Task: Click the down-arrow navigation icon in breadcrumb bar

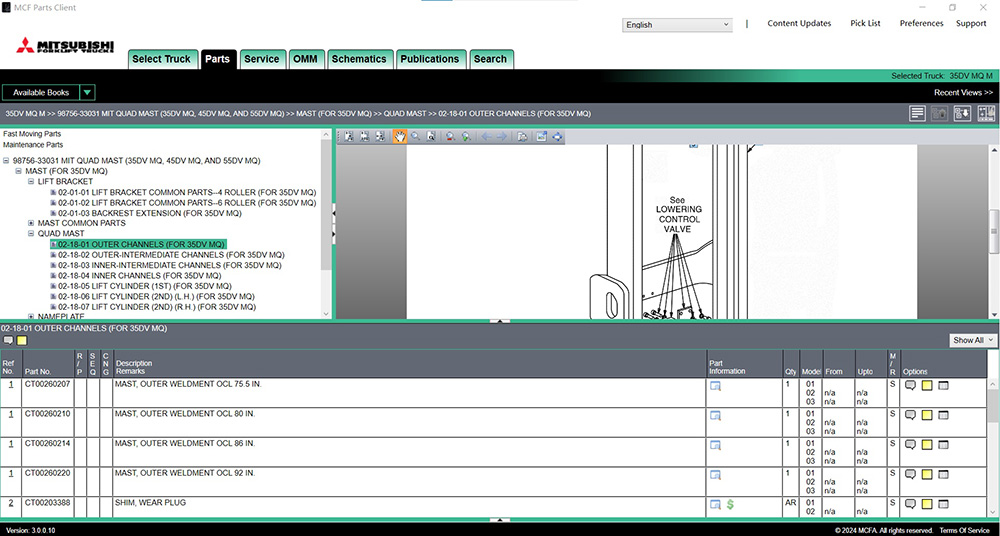Action: [x=962, y=114]
